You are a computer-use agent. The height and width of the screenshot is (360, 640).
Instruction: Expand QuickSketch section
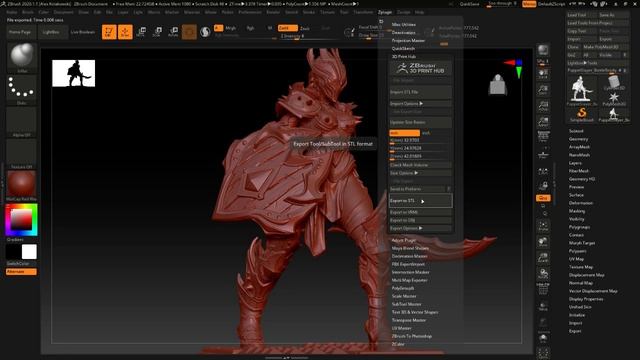tap(403, 48)
